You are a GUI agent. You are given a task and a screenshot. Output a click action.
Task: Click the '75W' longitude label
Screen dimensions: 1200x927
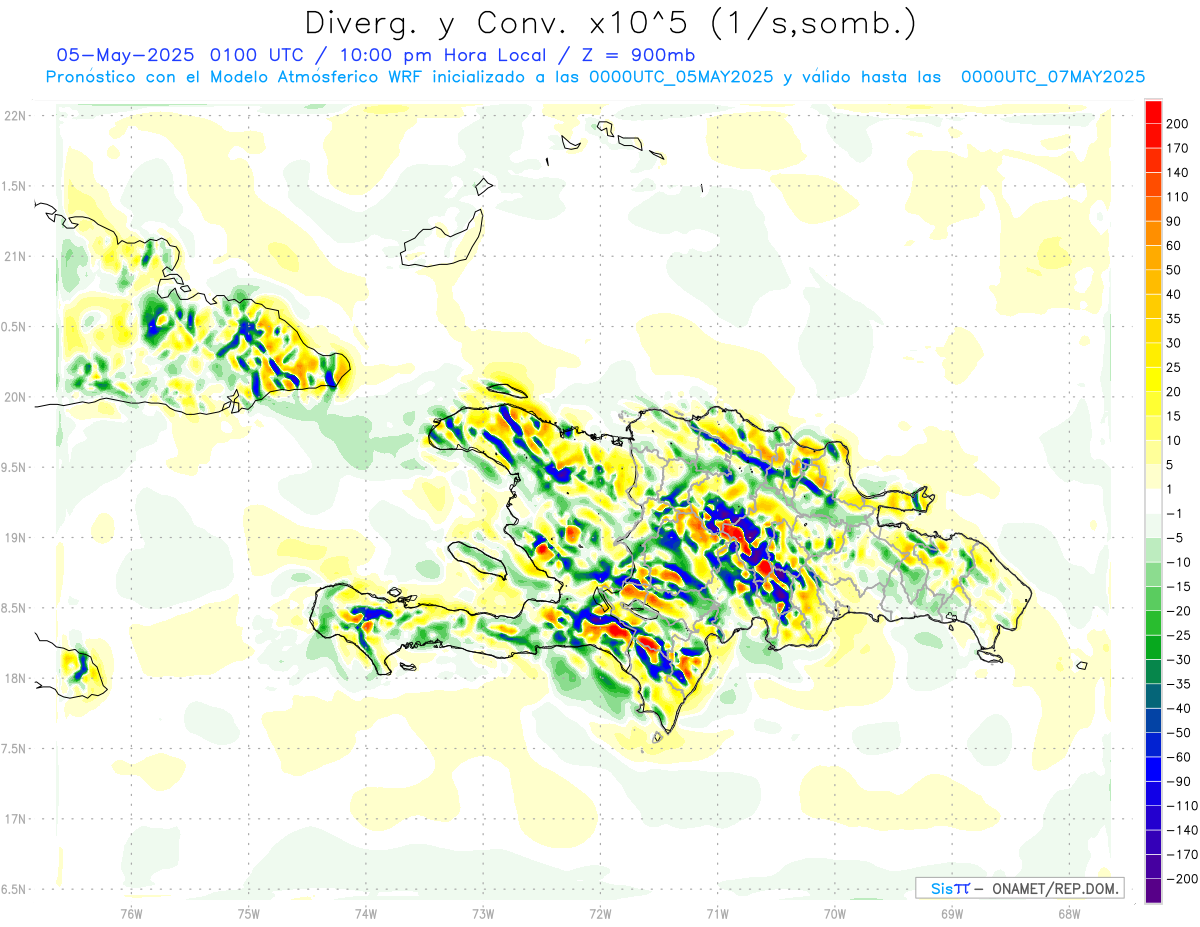pyautogui.click(x=249, y=913)
